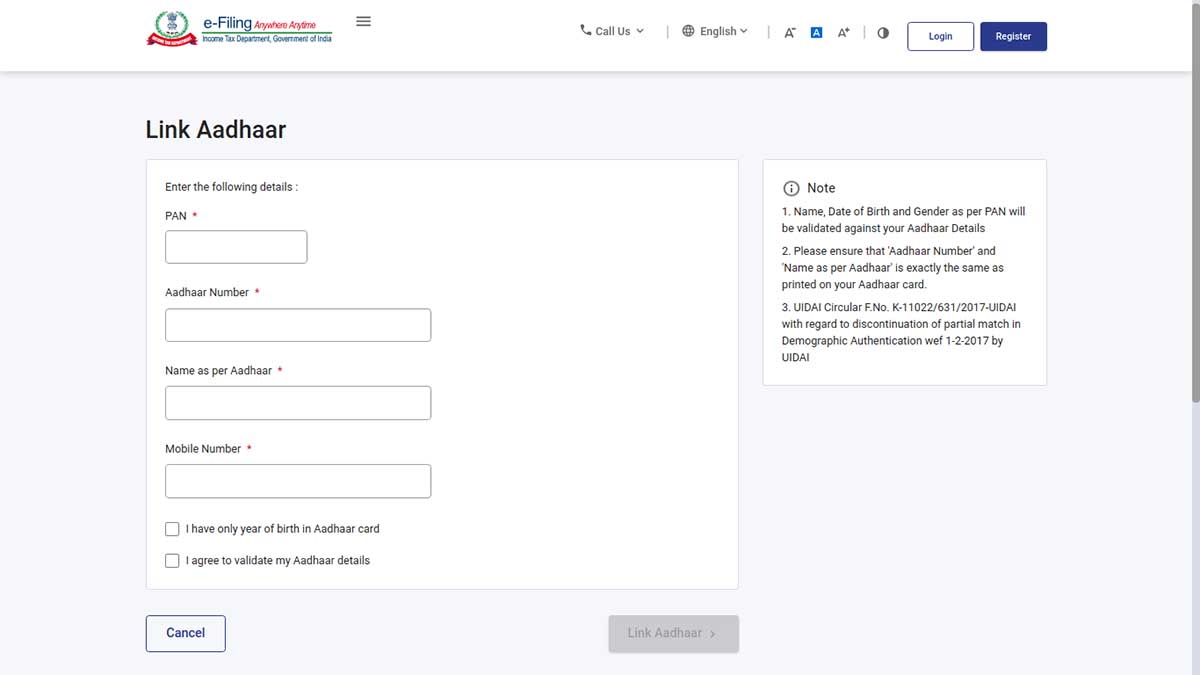Tick 'I agree to validate my Aadhaar details'
This screenshot has width=1200, height=675.
tap(172, 561)
